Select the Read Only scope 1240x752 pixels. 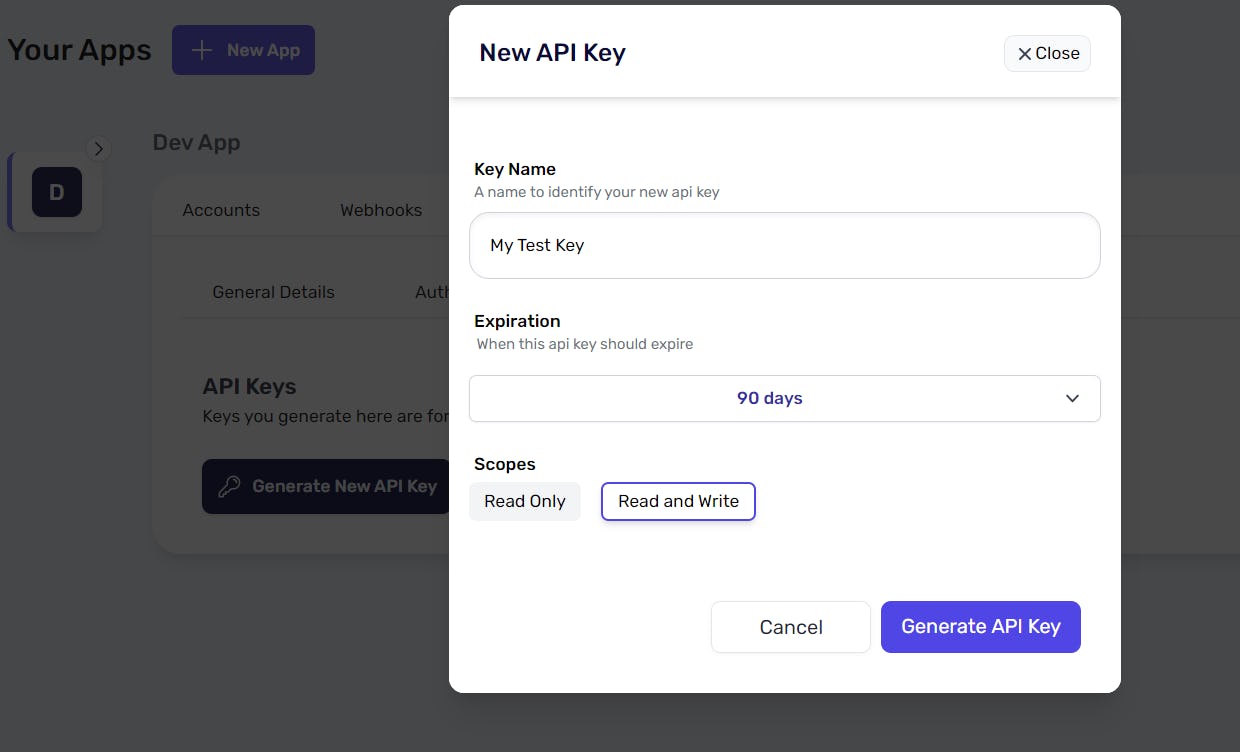pyautogui.click(x=524, y=501)
